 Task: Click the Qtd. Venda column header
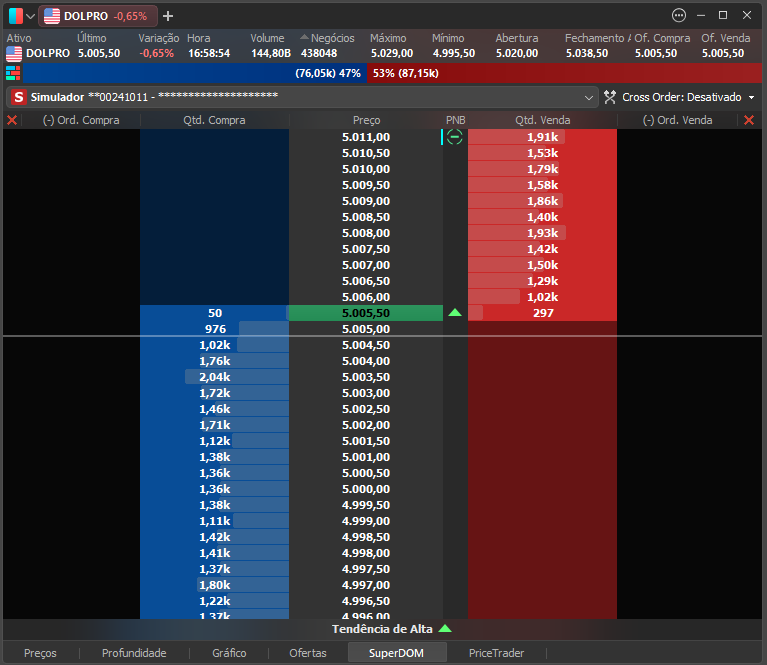tap(542, 120)
